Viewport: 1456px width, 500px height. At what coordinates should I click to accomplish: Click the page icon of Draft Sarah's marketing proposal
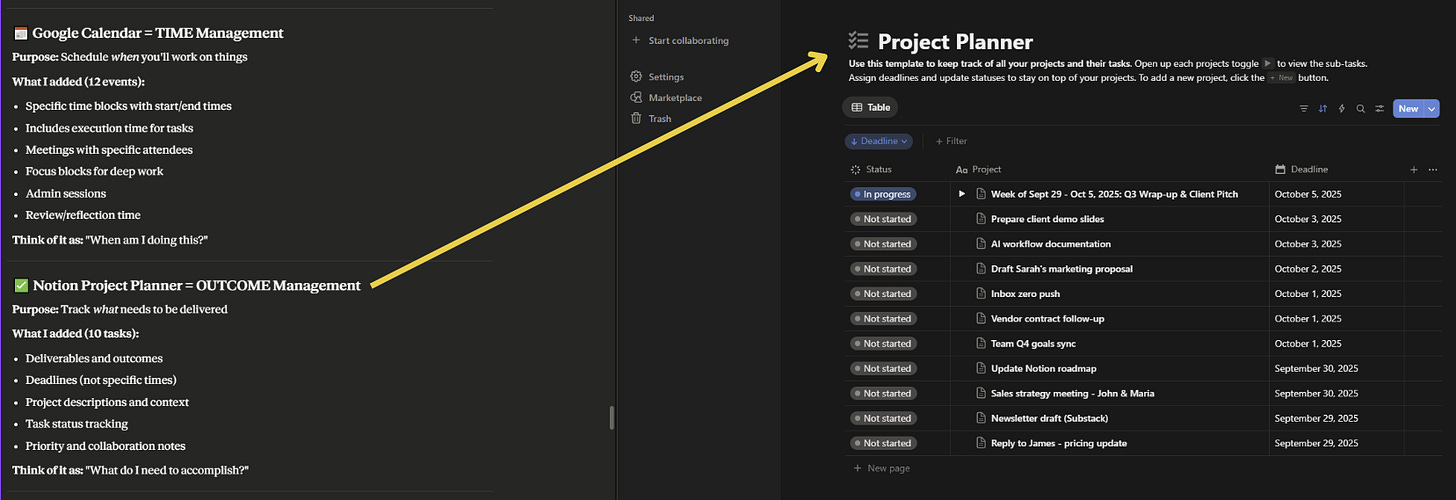pyautogui.click(x=981, y=269)
